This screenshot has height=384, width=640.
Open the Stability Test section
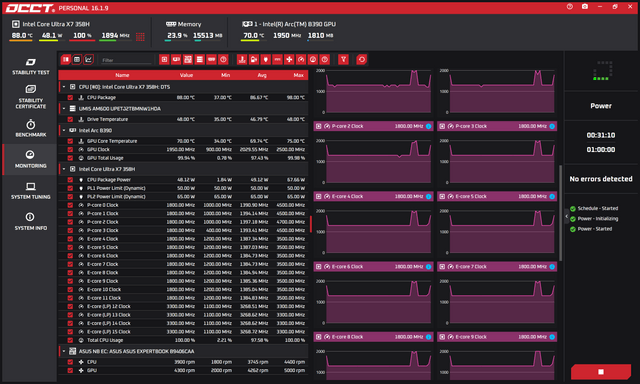coord(31,66)
